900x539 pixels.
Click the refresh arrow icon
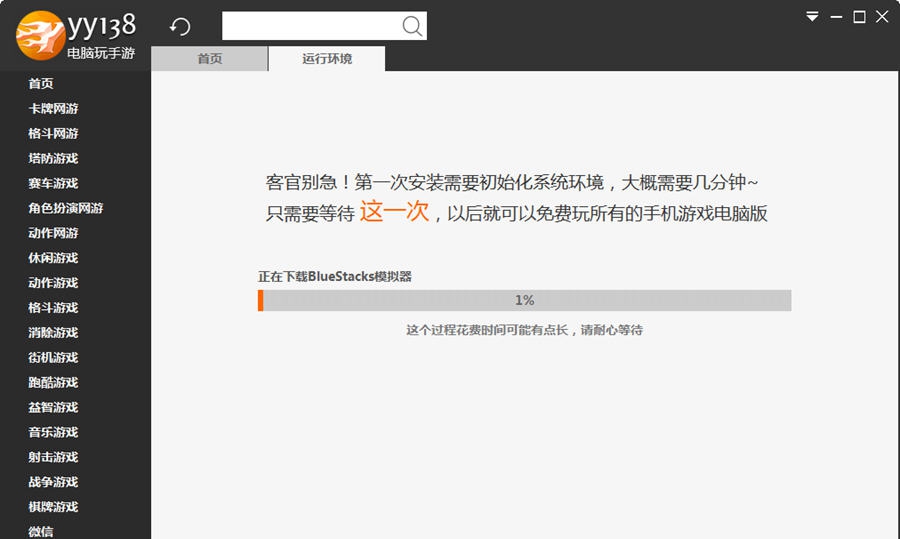pyautogui.click(x=180, y=26)
